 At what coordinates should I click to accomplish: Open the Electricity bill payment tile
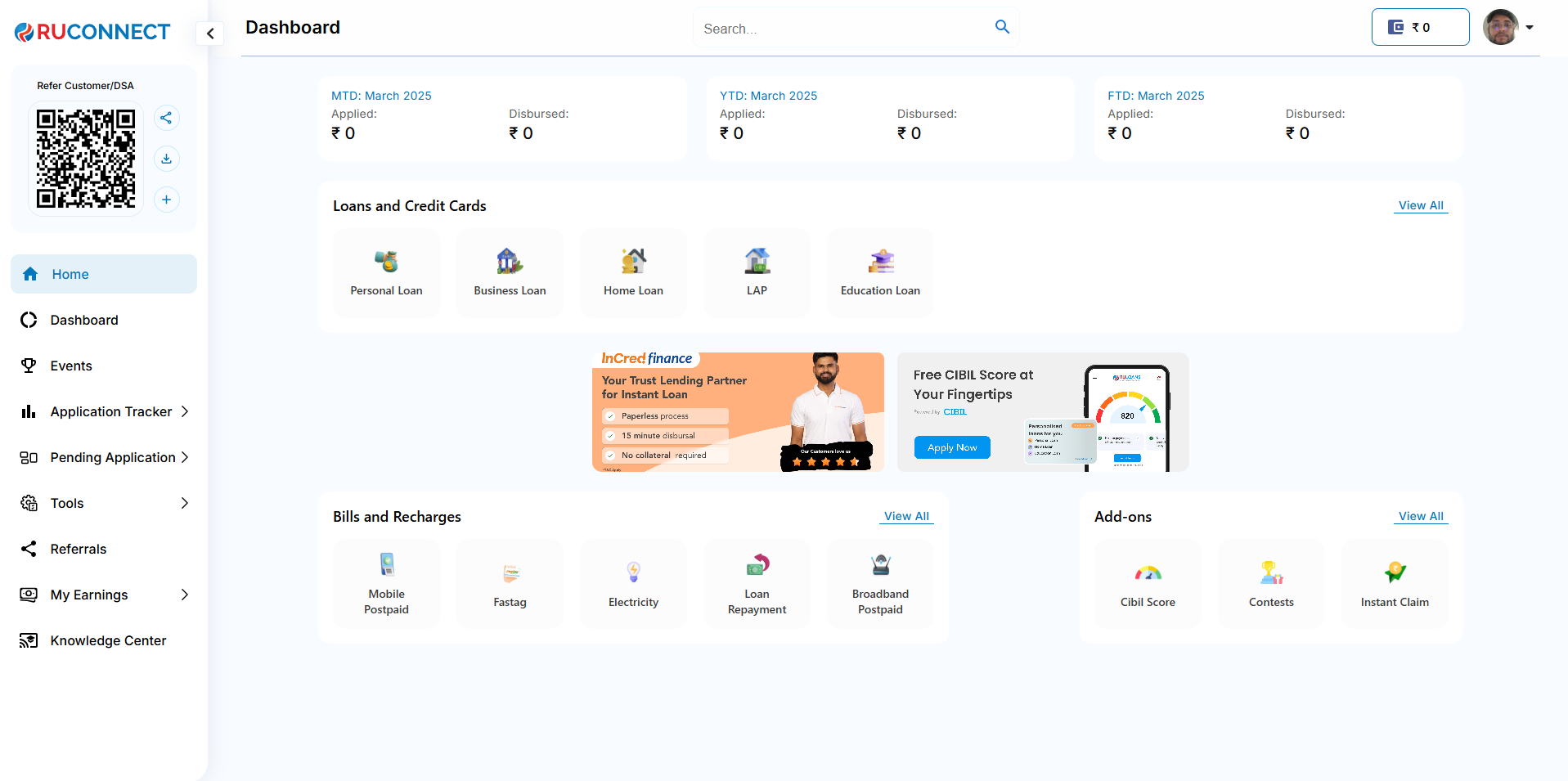point(633,584)
